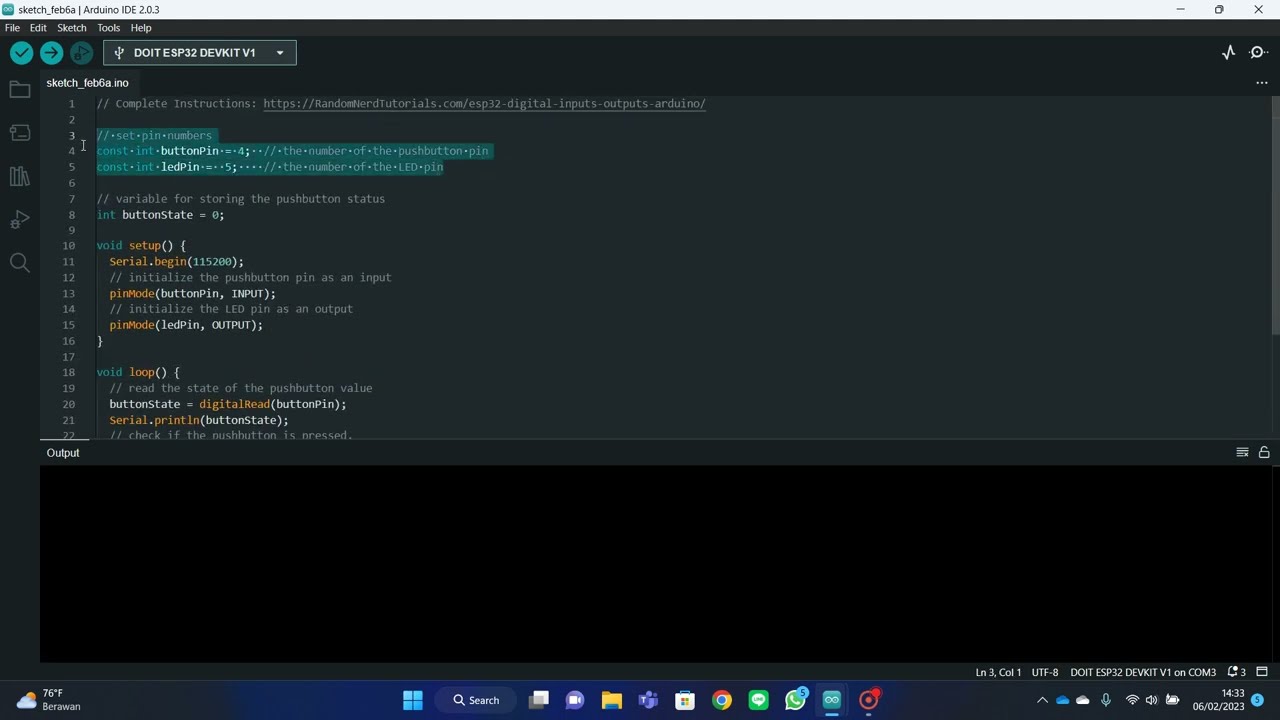Image resolution: width=1280 pixels, height=720 pixels.
Task: Open the Boards Manager sidebar icon
Action: tap(19, 133)
